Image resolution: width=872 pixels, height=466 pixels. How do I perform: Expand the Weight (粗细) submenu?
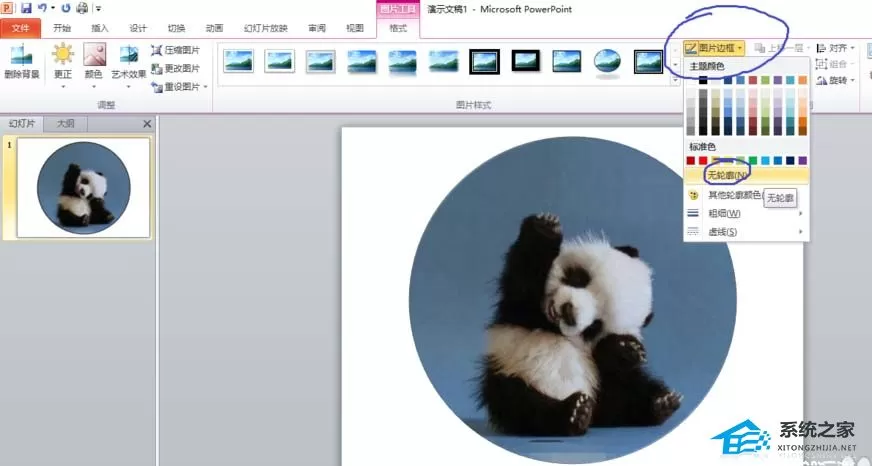click(746, 214)
